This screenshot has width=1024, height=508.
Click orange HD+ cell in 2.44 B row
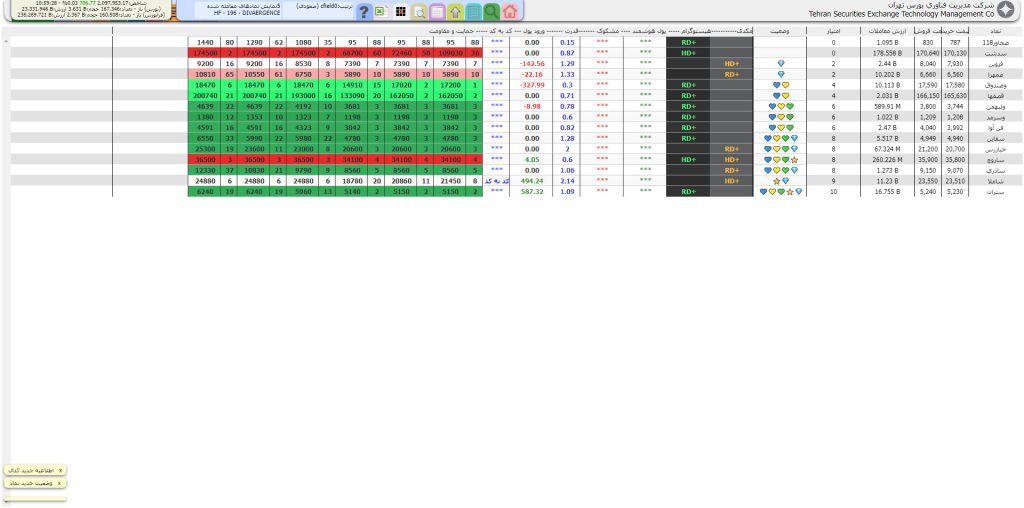[731, 64]
